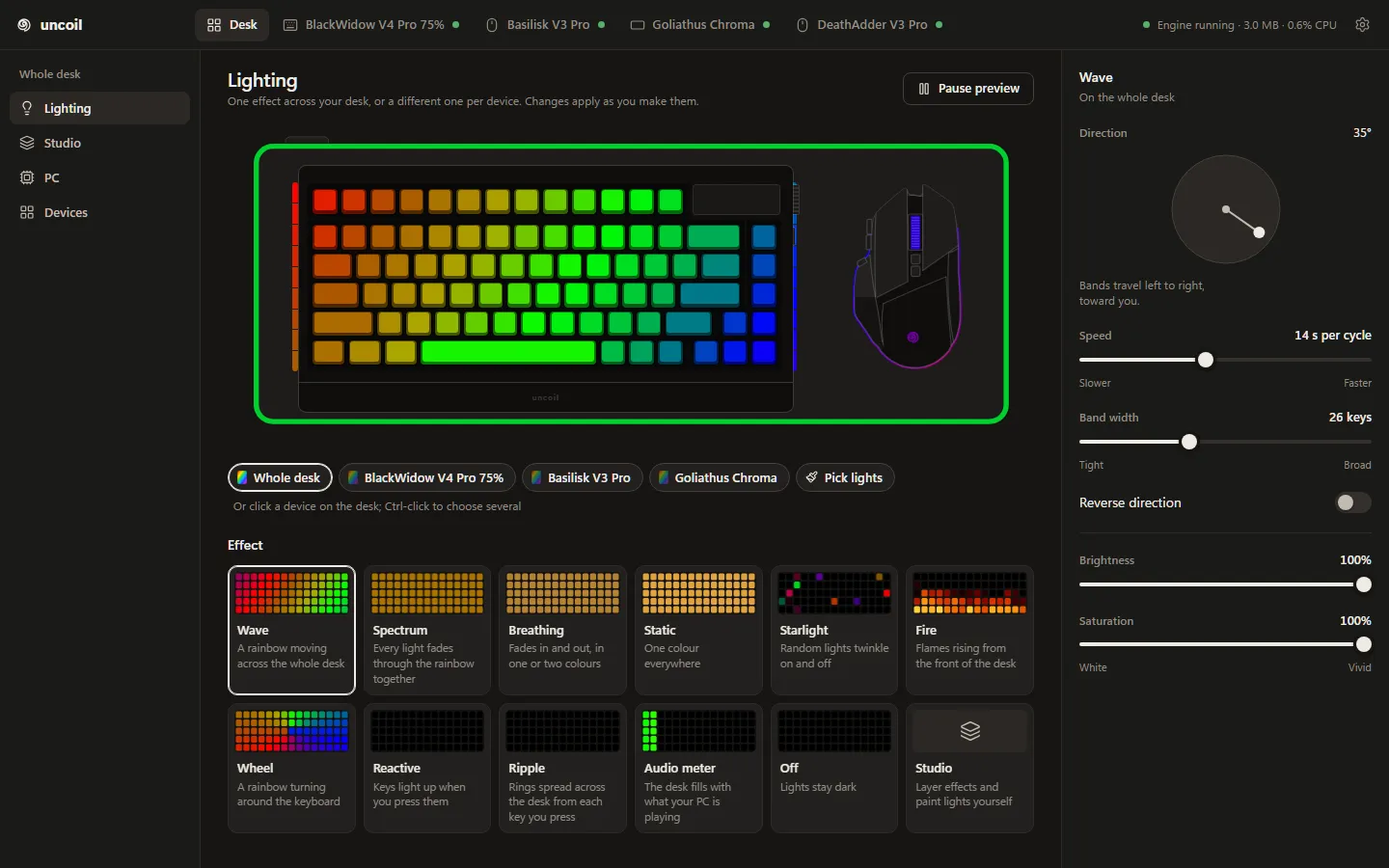
Task: Open settings via the gear icon
Action: 1362,25
